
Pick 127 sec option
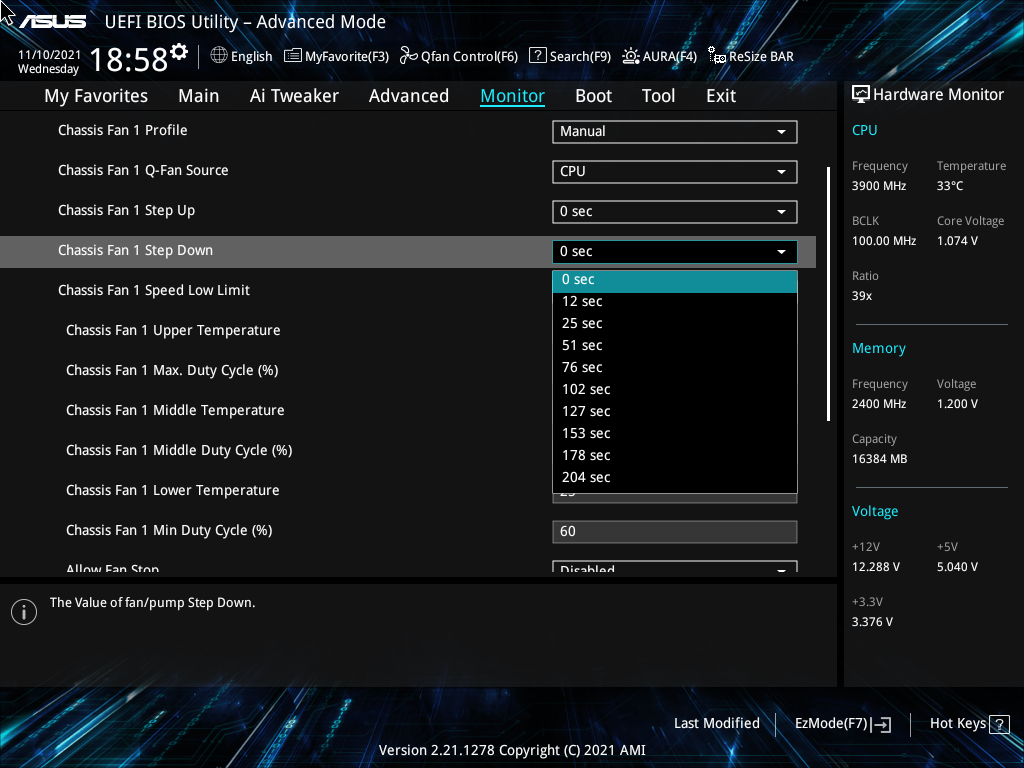click(x=675, y=411)
